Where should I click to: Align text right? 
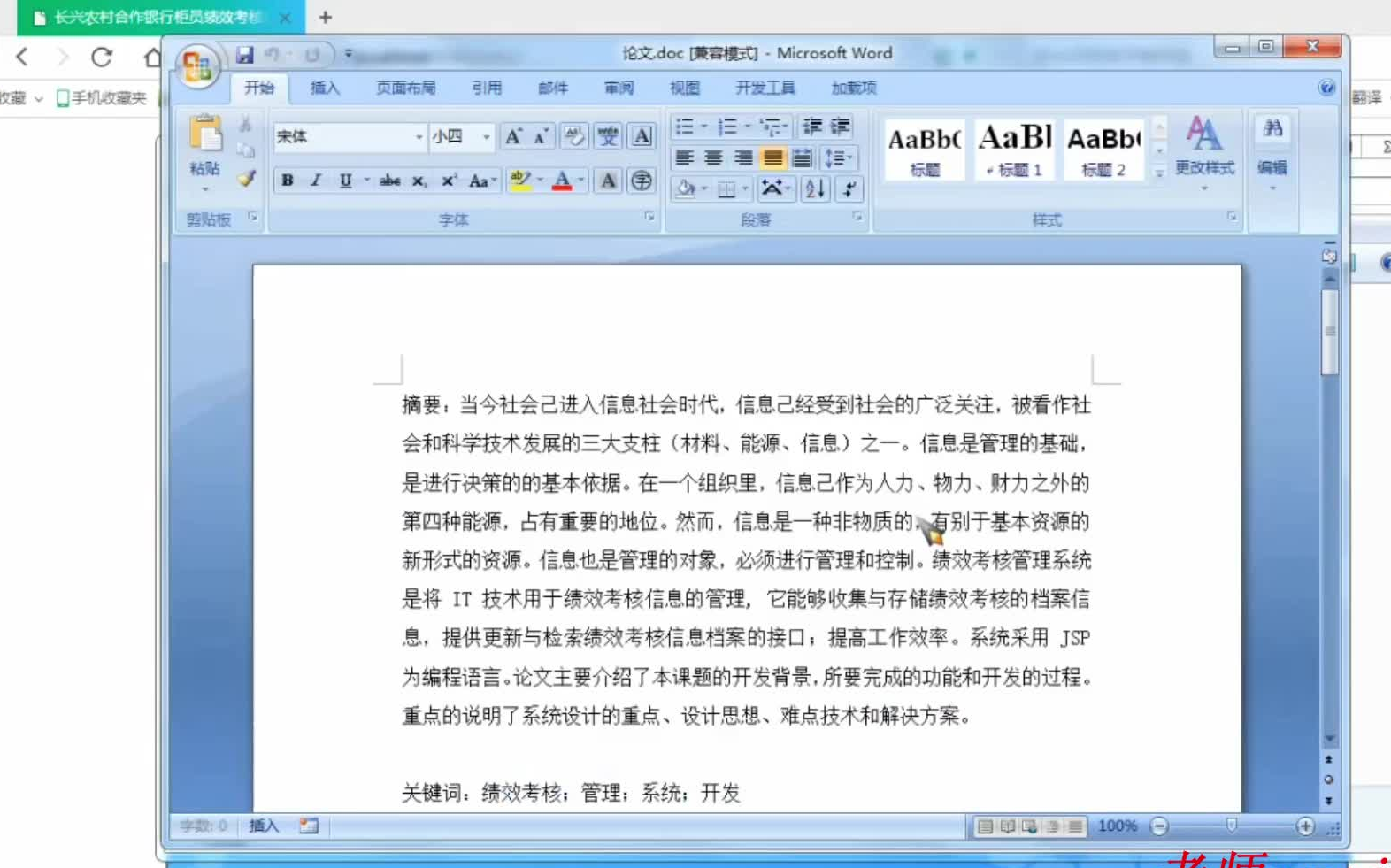coord(743,157)
